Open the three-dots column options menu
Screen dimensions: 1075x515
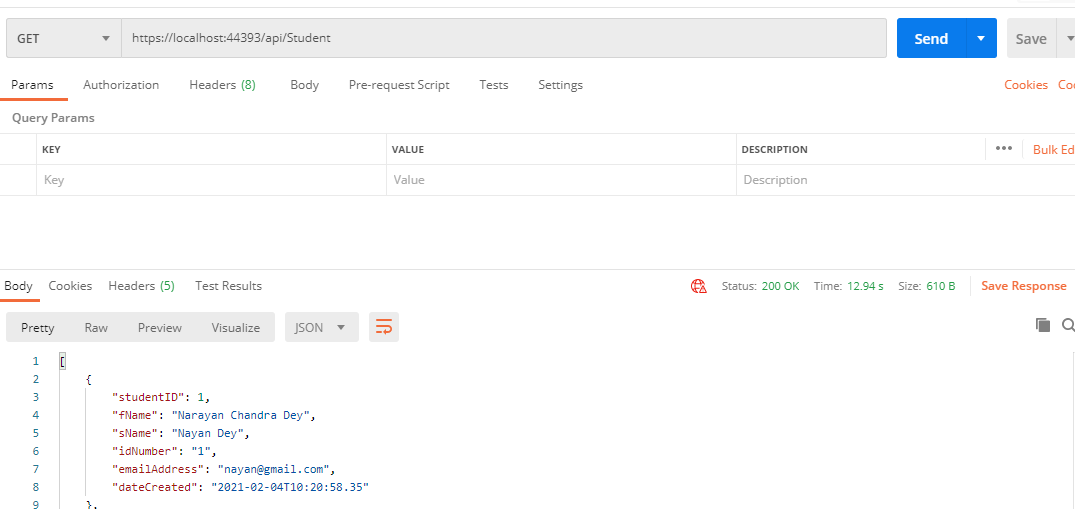click(x=1004, y=149)
